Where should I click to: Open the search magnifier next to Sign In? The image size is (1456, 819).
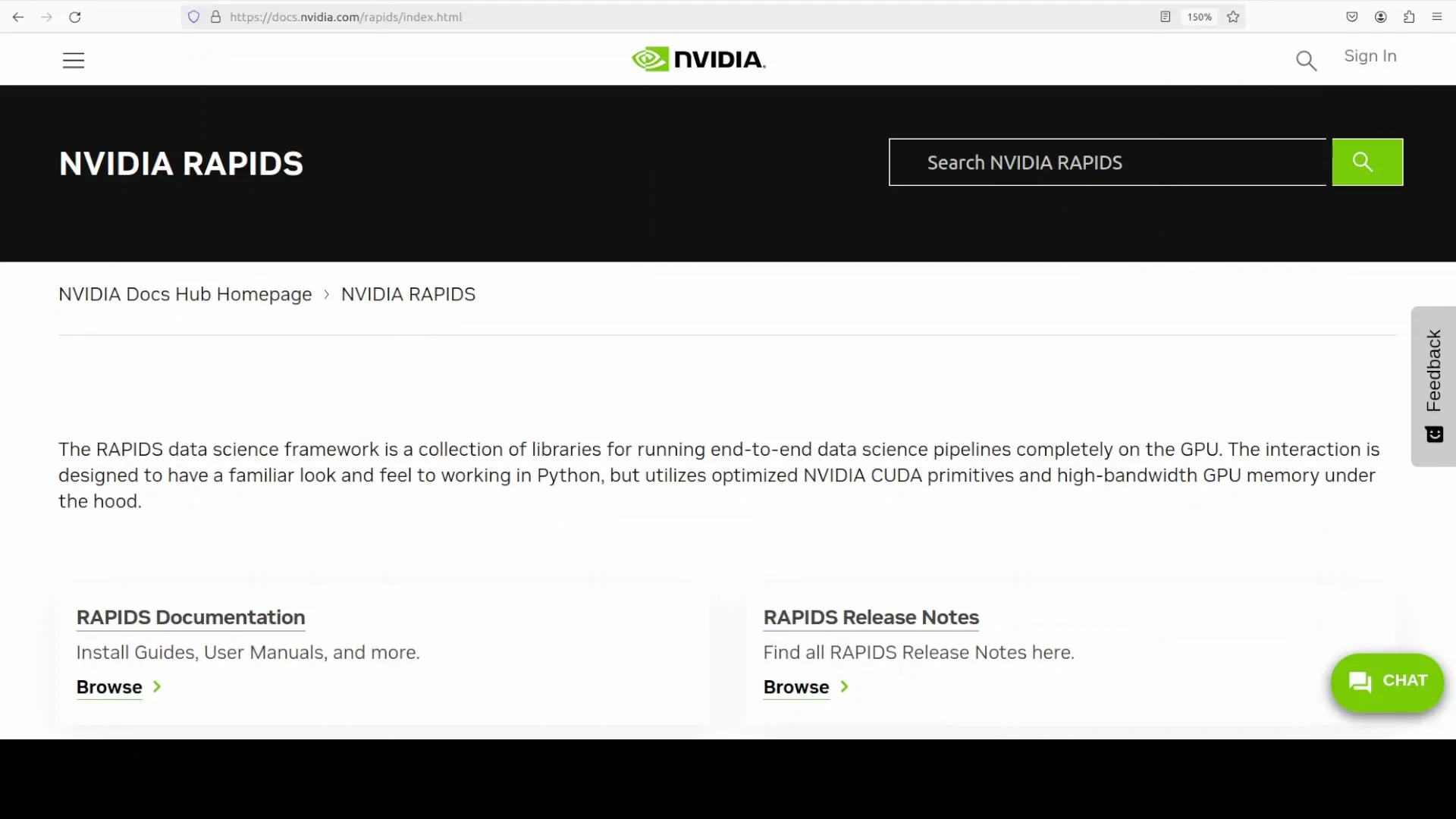tap(1307, 60)
